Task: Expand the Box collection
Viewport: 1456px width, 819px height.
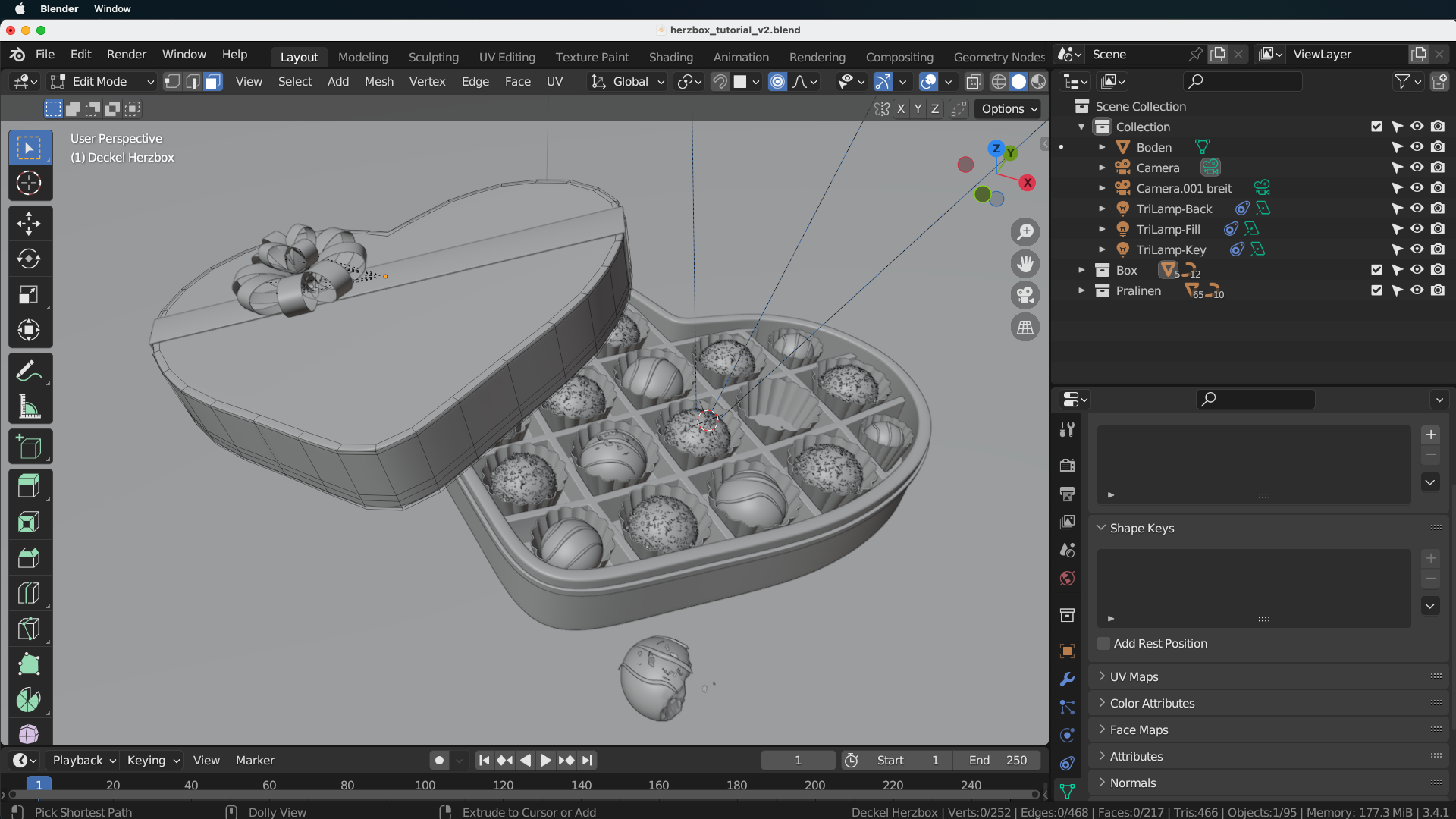Action: click(1082, 270)
